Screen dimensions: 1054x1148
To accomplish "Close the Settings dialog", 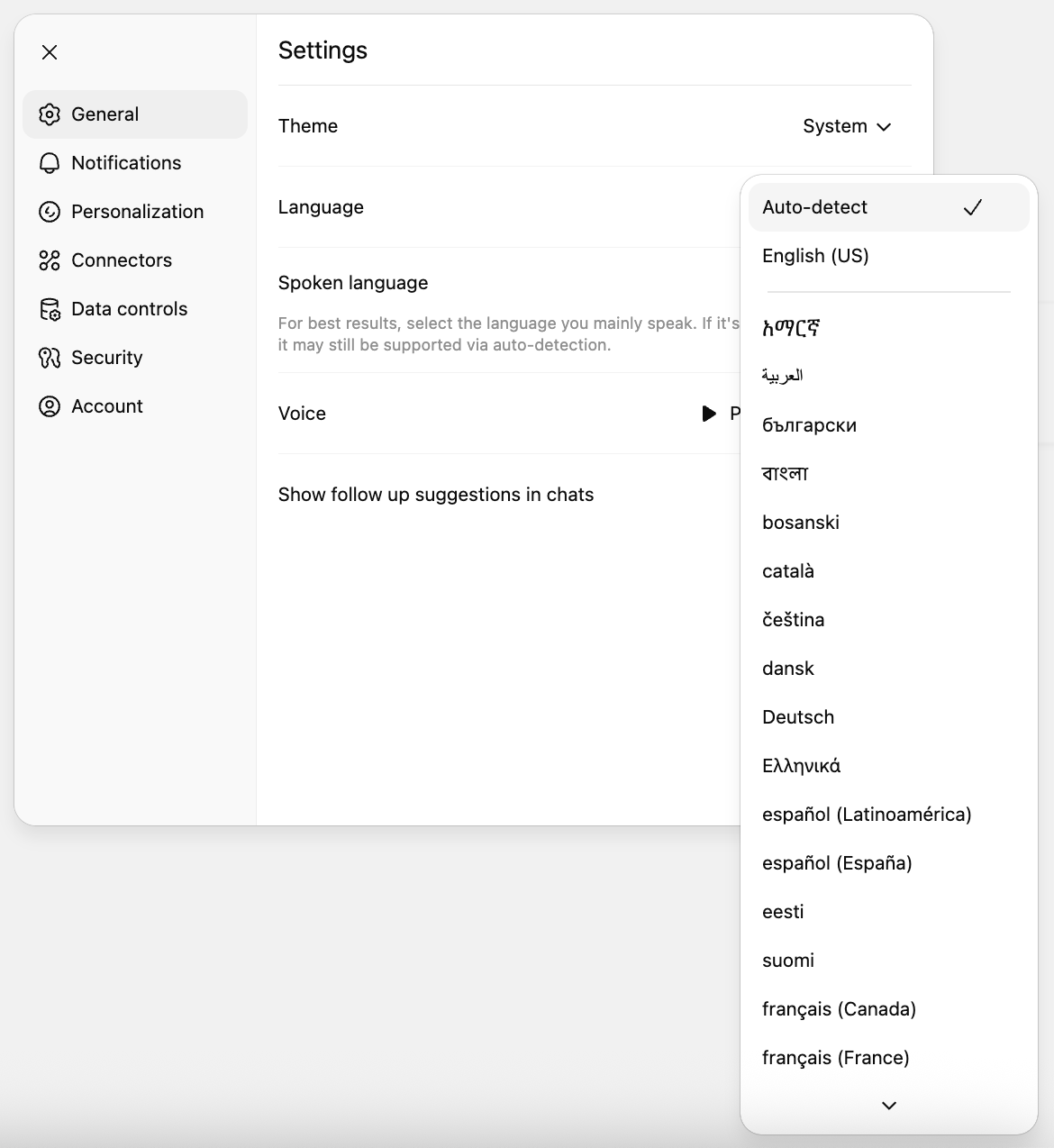I will tap(50, 52).
